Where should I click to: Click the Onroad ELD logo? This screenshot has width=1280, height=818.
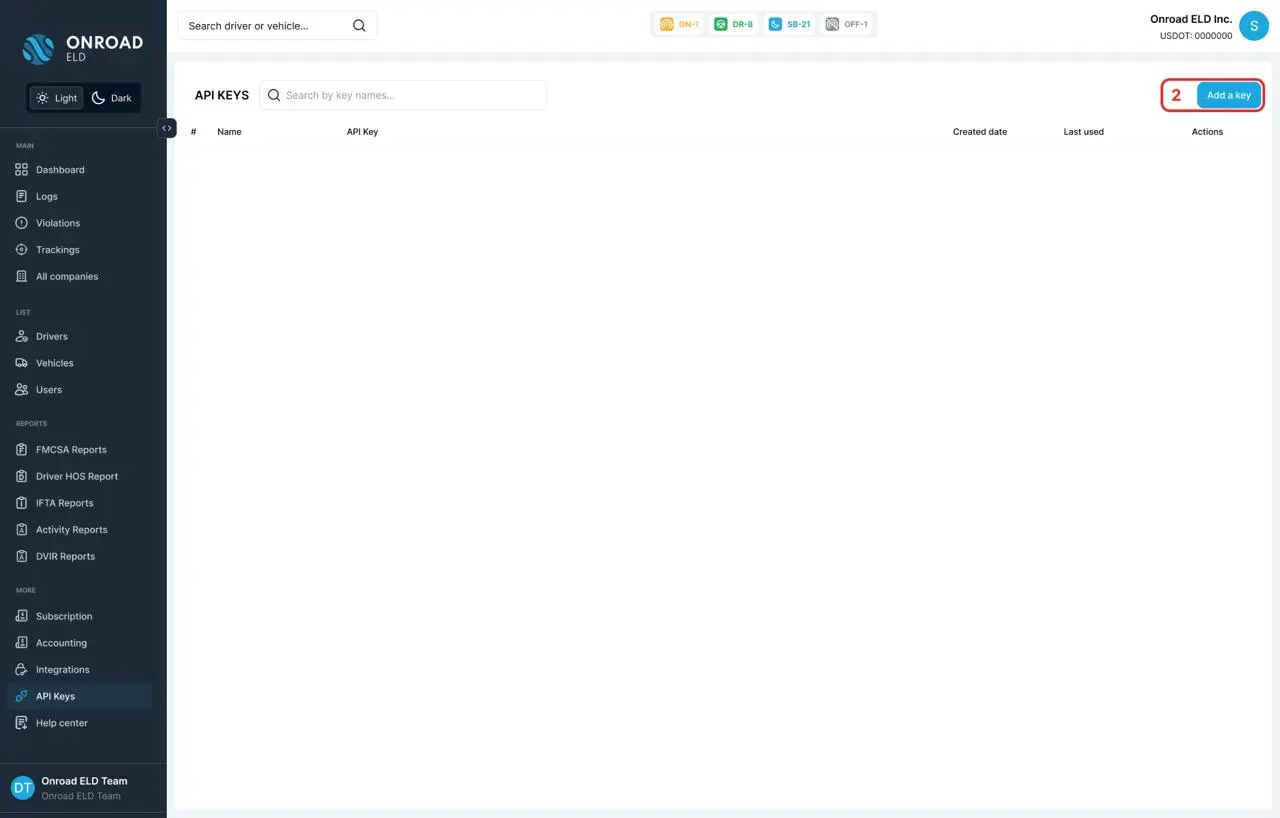point(83,48)
